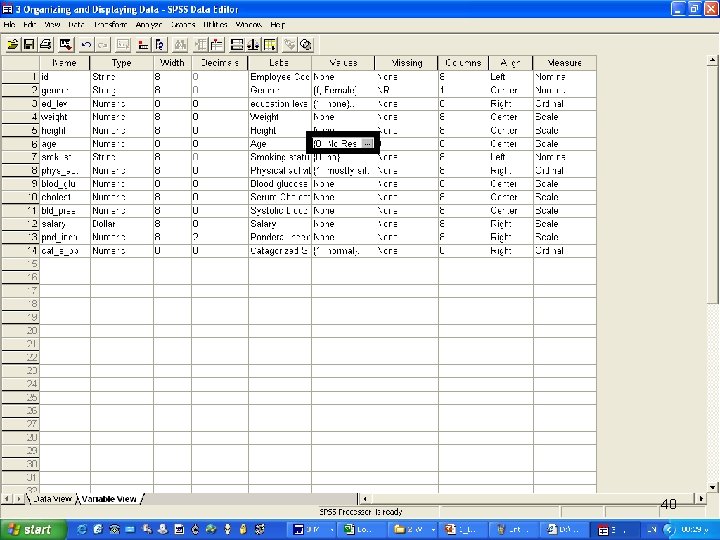Click the Type column header
720x540 pixels.
[122, 63]
